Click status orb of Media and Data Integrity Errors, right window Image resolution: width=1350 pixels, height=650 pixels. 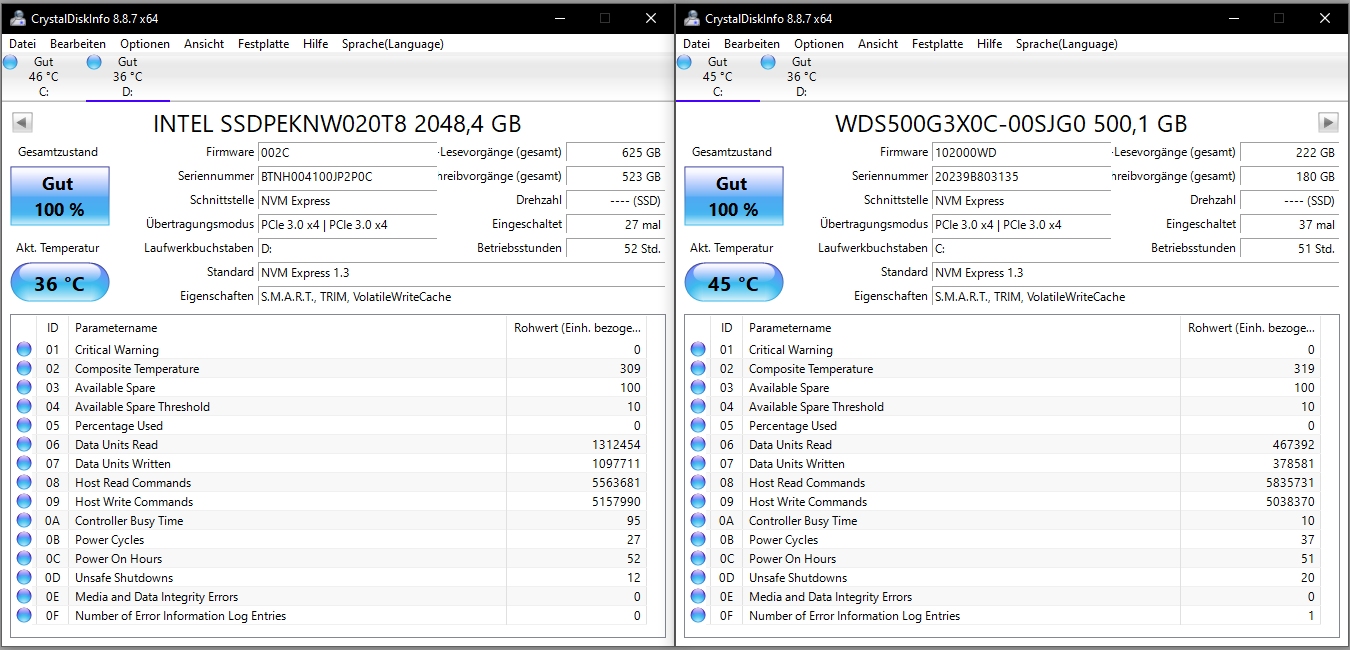point(698,597)
